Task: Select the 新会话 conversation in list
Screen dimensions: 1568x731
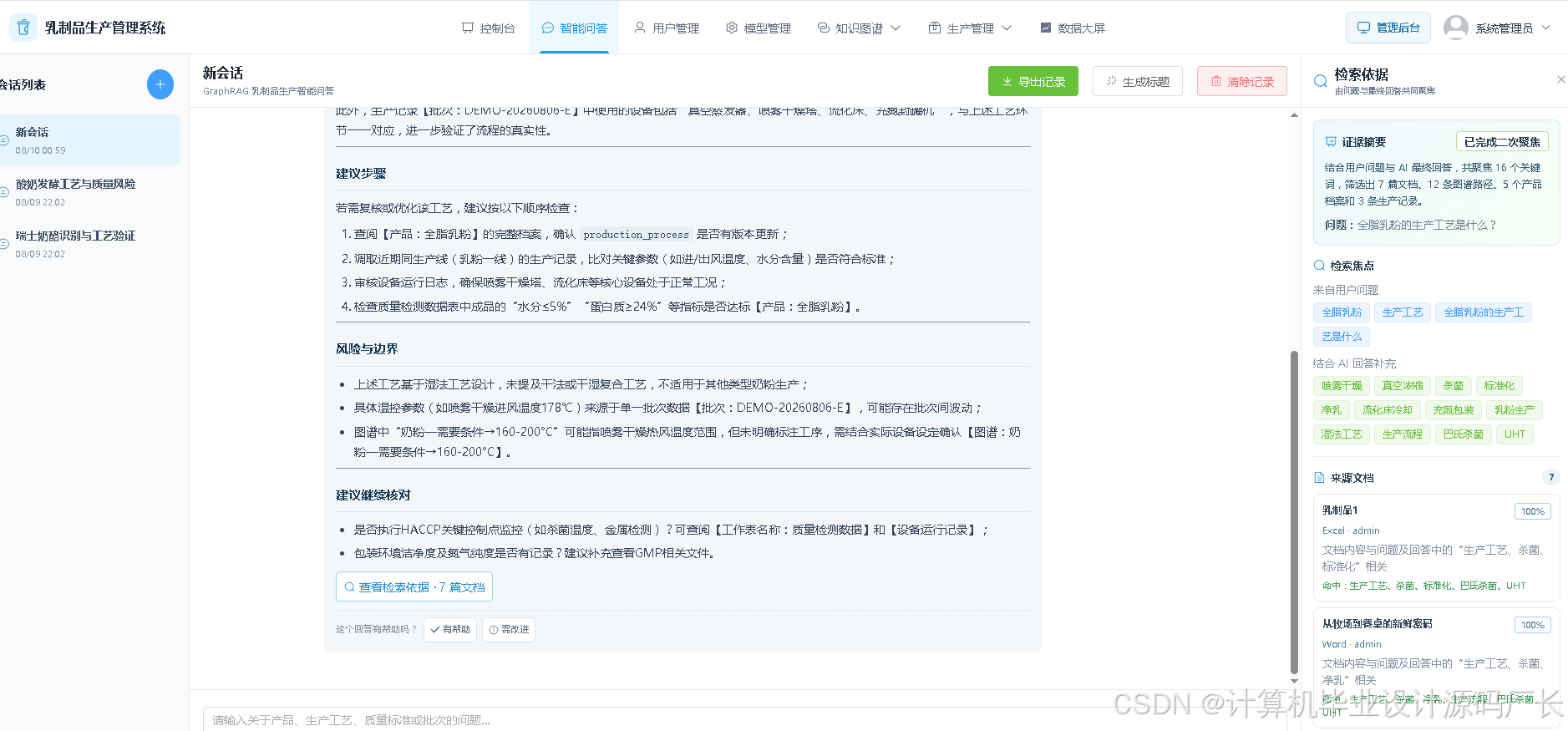Action: click(x=89, y=140)
